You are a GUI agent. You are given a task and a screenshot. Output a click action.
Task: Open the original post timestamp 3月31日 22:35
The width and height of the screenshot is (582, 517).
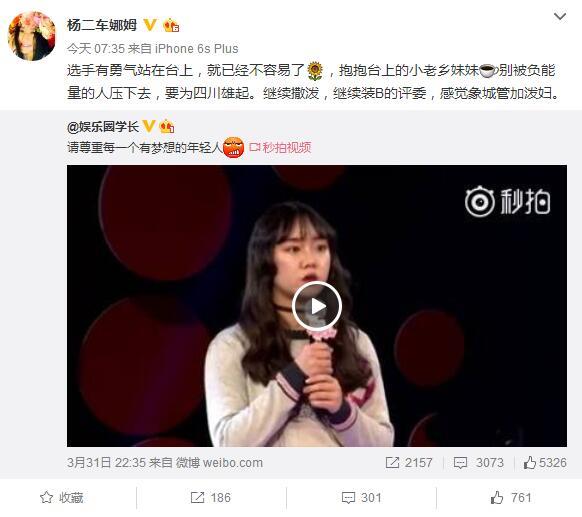pyautogui.click(x=107, y=462)
